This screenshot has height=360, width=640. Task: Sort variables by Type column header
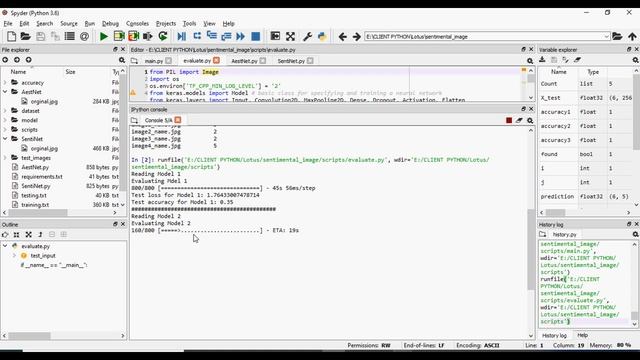[593, 72]
